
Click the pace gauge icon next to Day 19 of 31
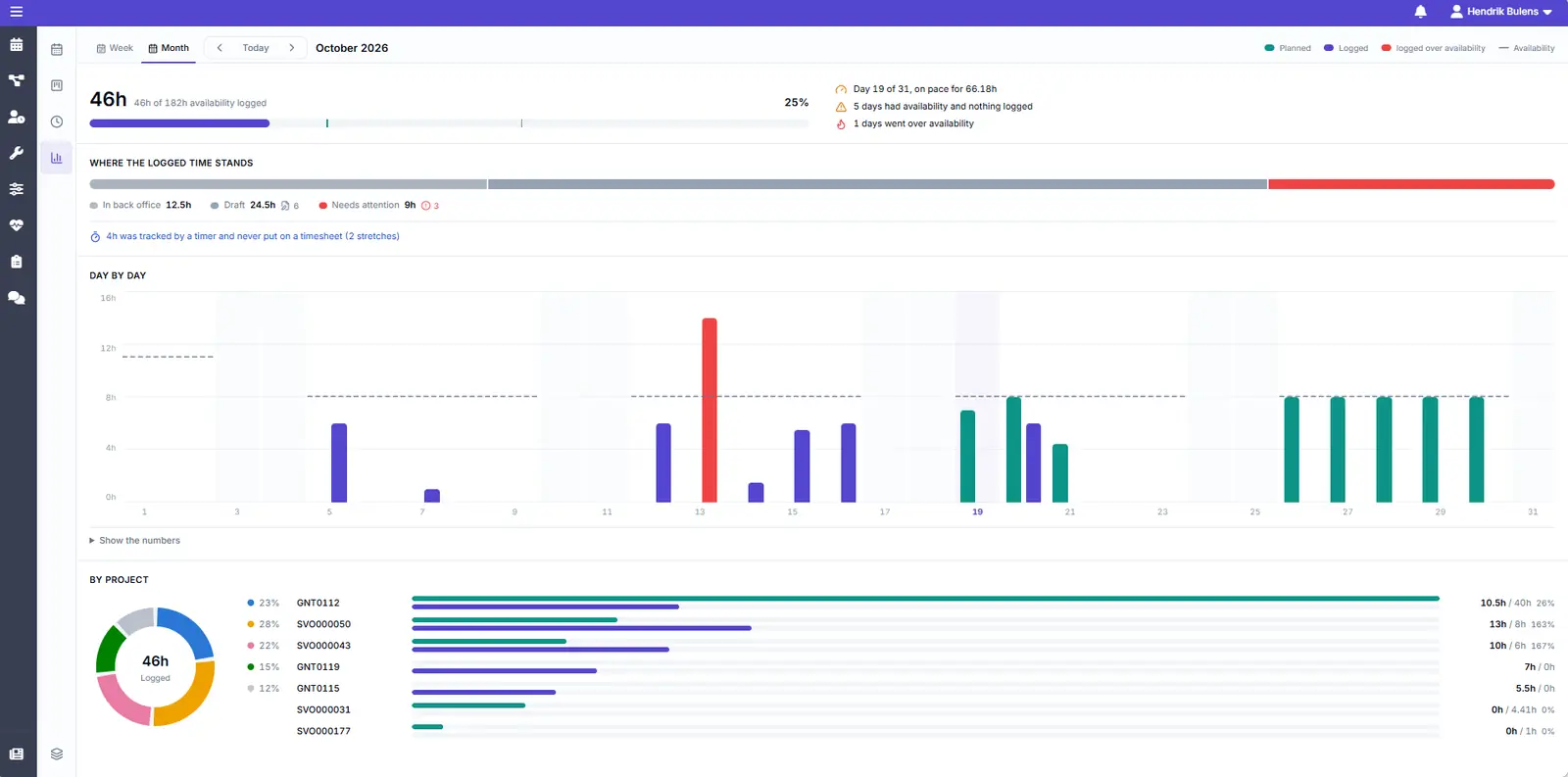click(841, 89)
